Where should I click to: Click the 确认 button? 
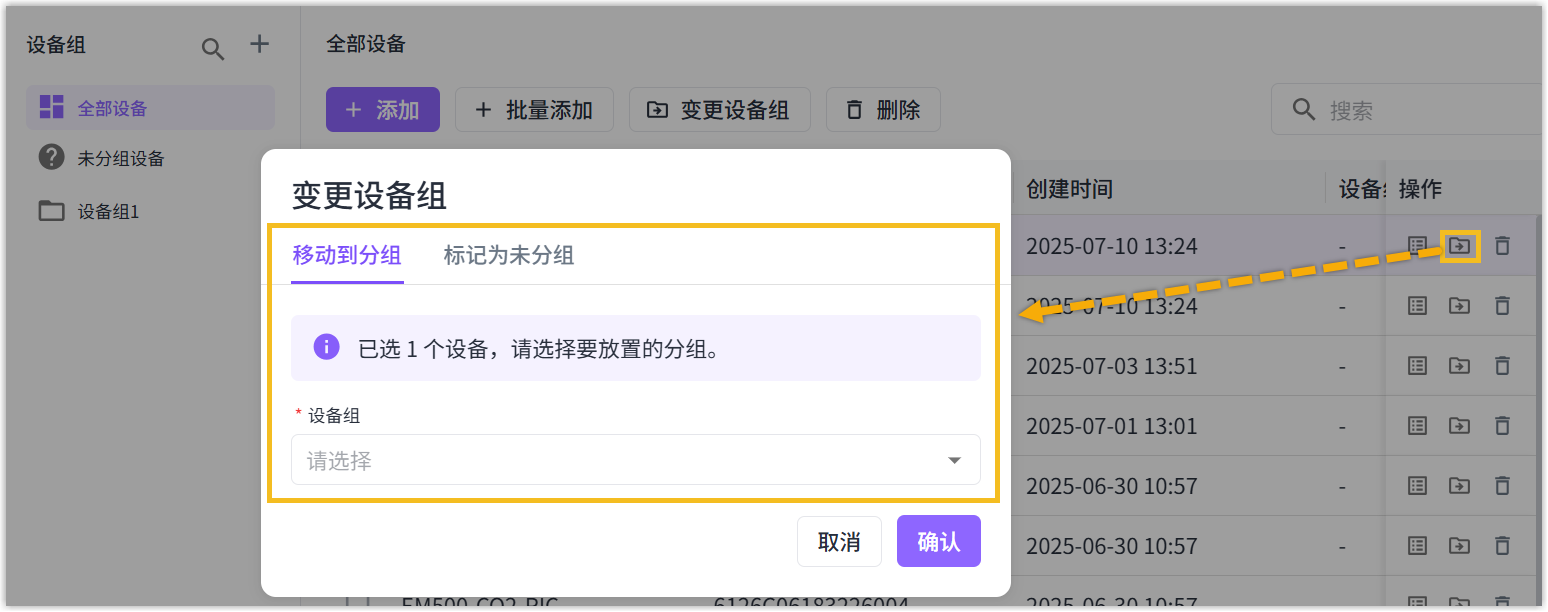(938, 542)
